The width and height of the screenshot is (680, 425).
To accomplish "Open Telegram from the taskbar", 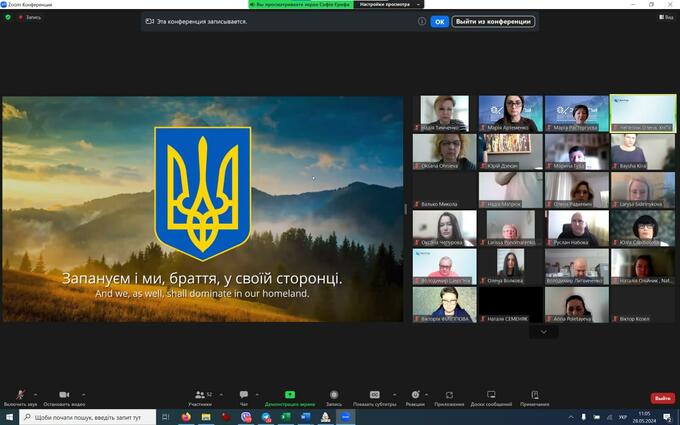I will point(266,417).
